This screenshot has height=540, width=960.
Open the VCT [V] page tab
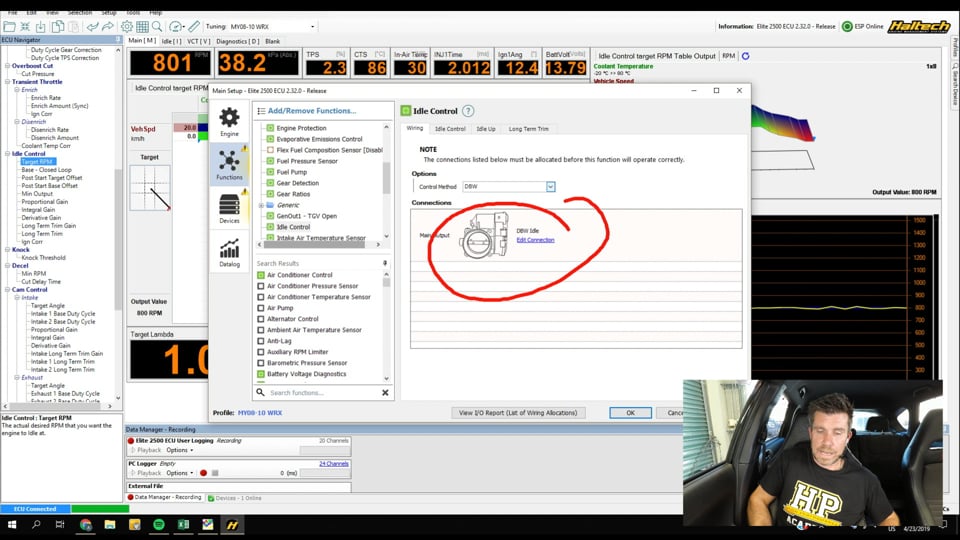(198, 41)
